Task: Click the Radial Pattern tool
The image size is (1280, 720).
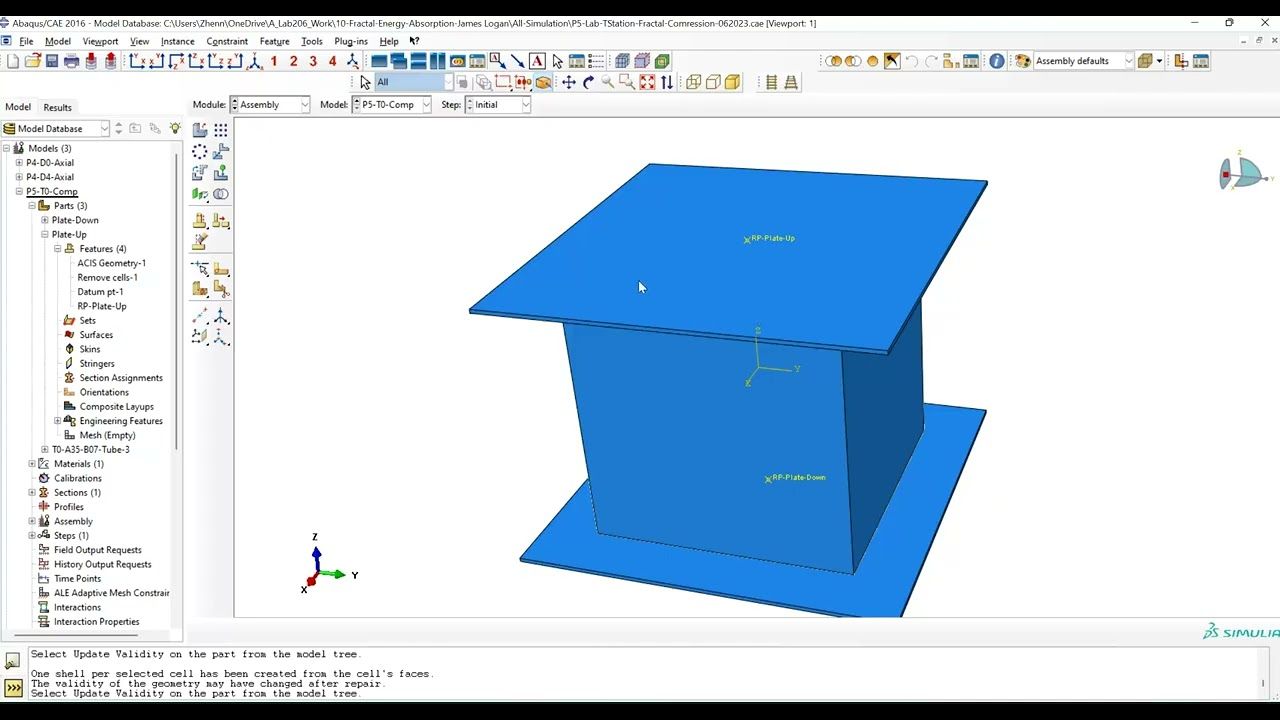Action: tap(200, 151)
